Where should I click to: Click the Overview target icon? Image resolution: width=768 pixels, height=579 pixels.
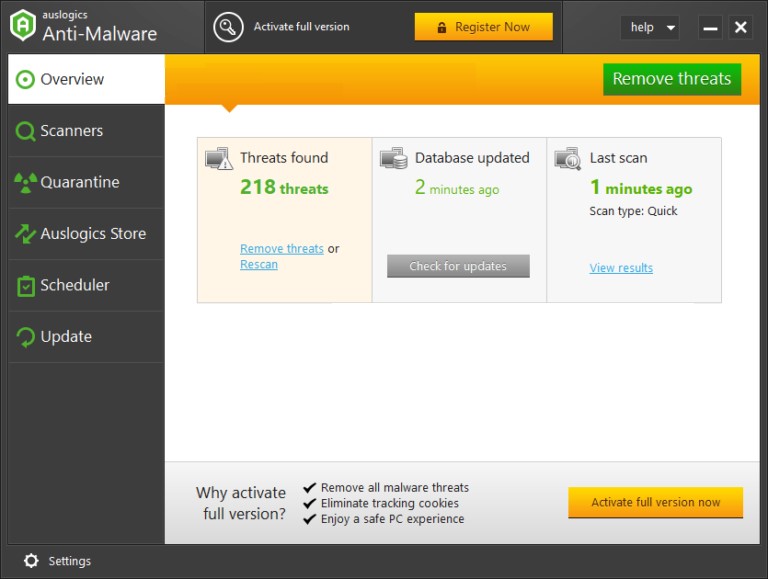25,79
